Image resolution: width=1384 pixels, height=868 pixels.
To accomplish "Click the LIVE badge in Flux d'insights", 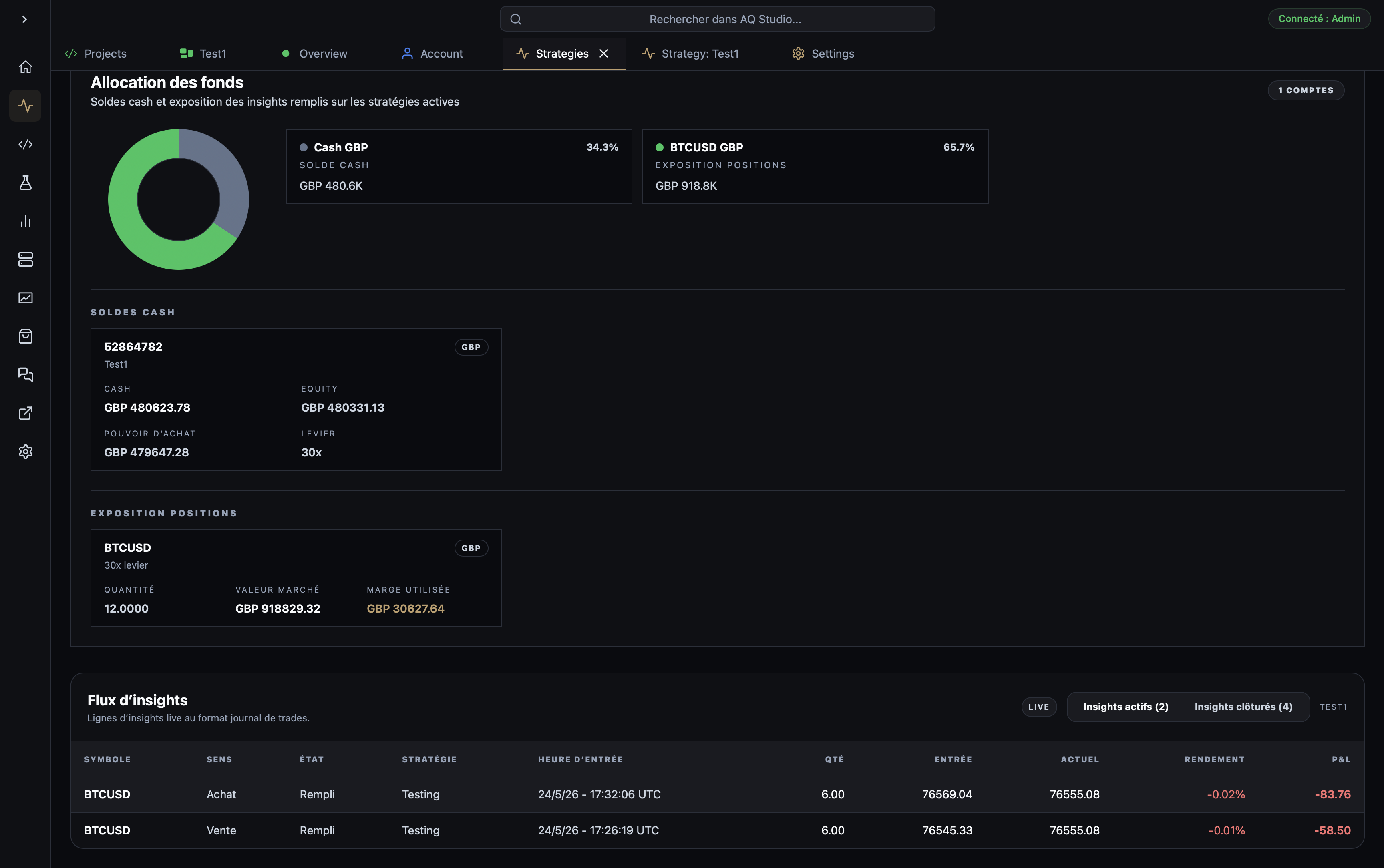I will click(1039, 707).
